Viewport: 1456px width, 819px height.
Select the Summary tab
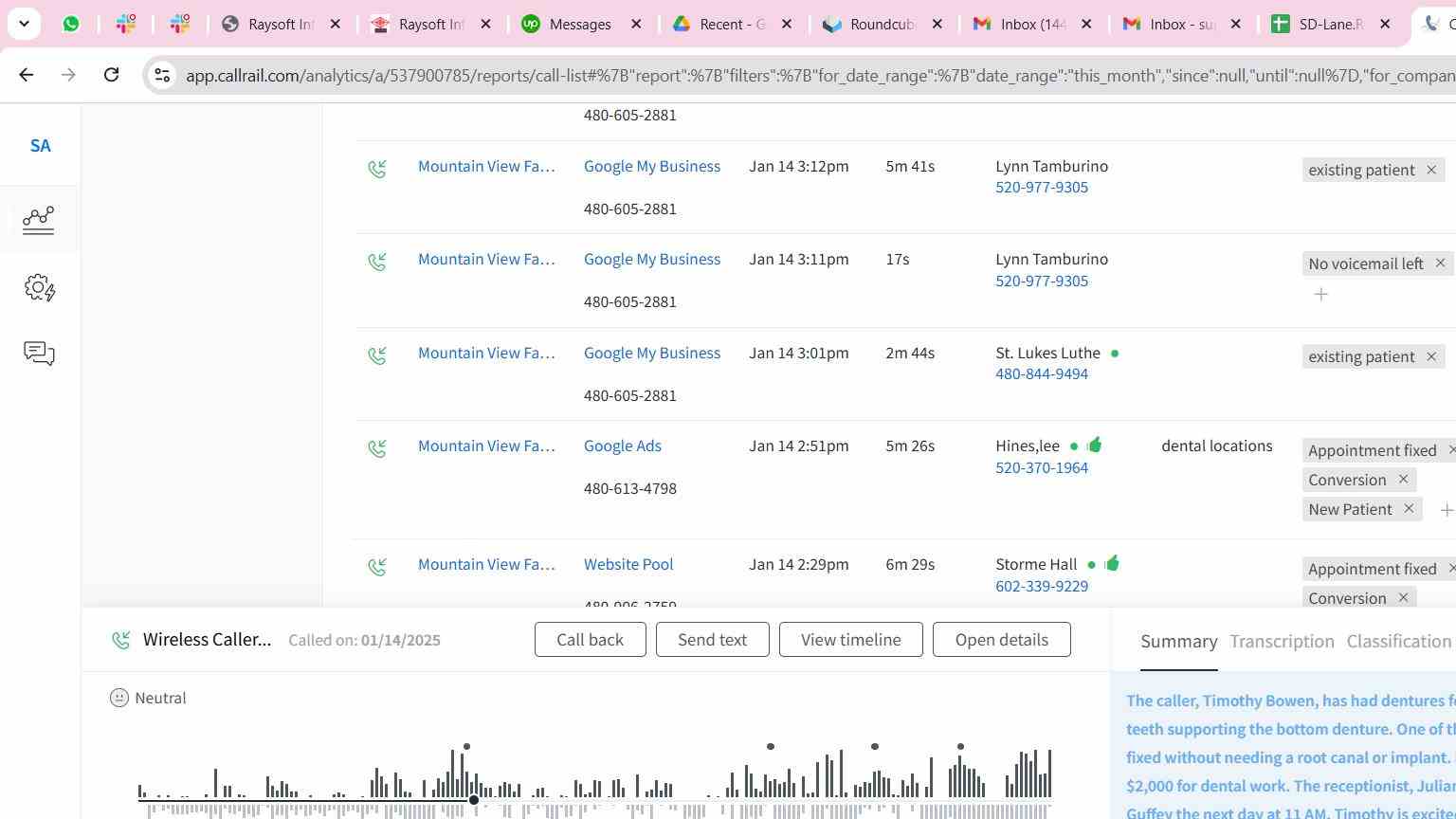coord(1179,642)
